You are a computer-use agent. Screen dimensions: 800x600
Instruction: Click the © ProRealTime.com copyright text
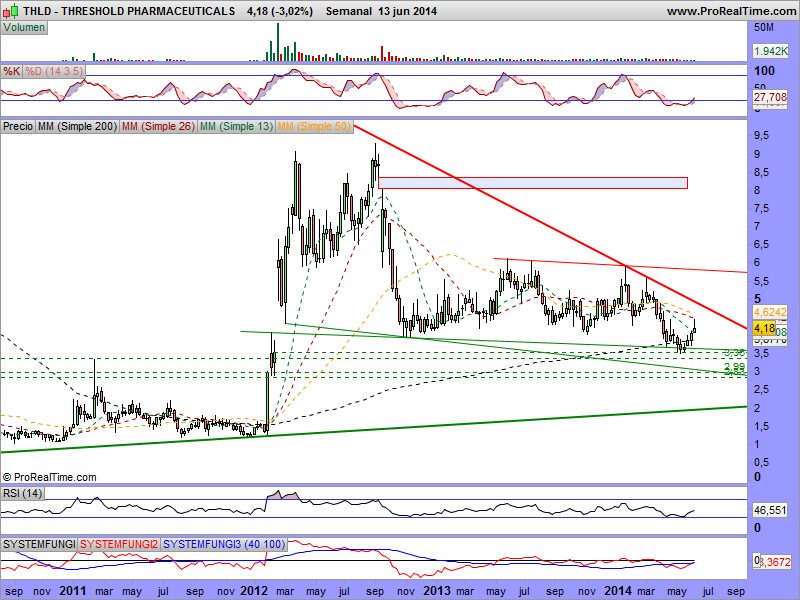(x=49, y=478)
